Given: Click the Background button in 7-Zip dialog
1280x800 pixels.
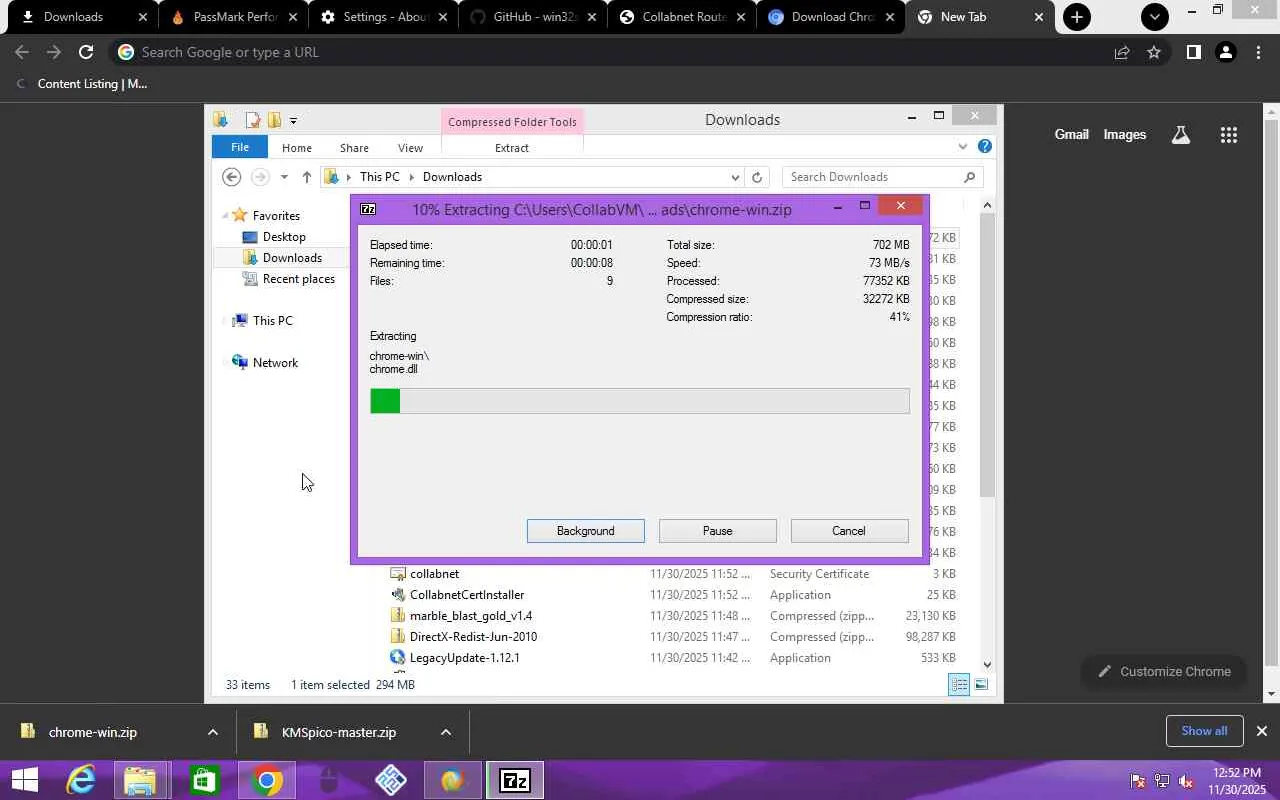Looking at the screenshot, I should pos(585,531).
